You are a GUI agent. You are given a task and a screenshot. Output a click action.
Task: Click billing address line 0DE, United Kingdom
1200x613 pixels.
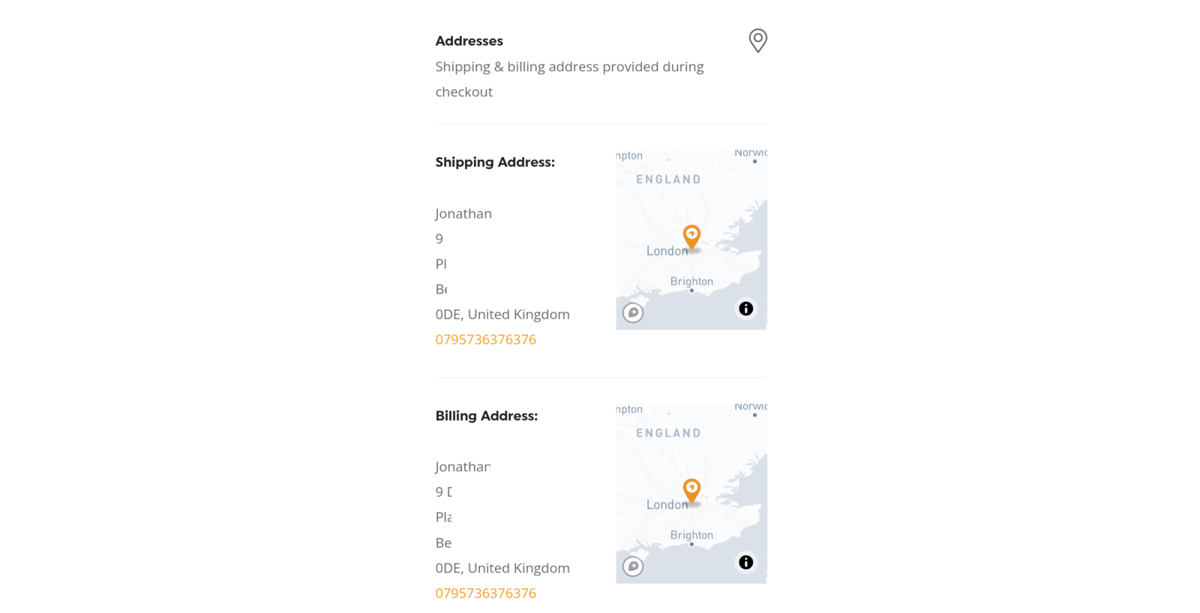(503, 568)
